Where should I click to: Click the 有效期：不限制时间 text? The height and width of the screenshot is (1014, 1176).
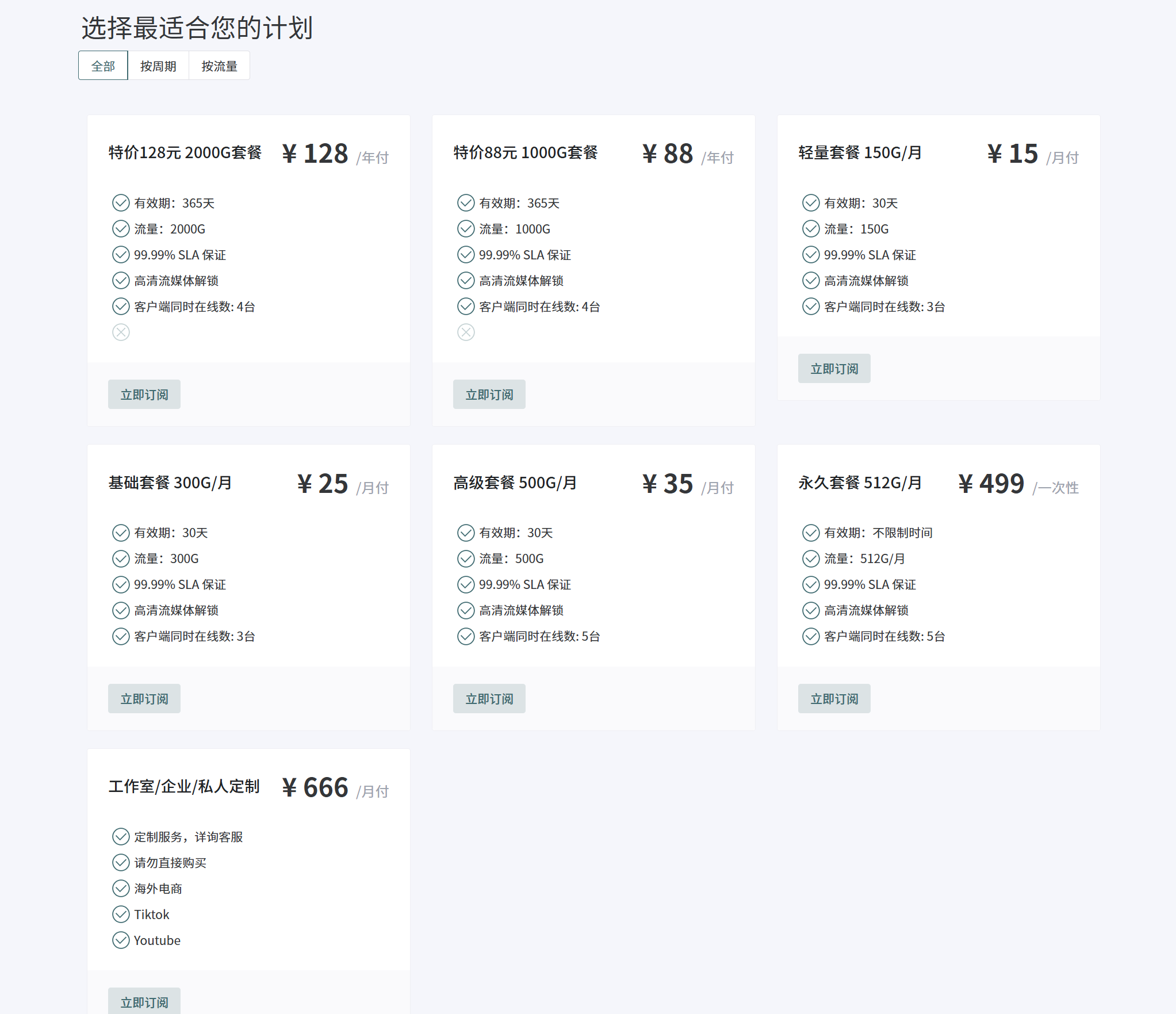(x=878, y=533)
